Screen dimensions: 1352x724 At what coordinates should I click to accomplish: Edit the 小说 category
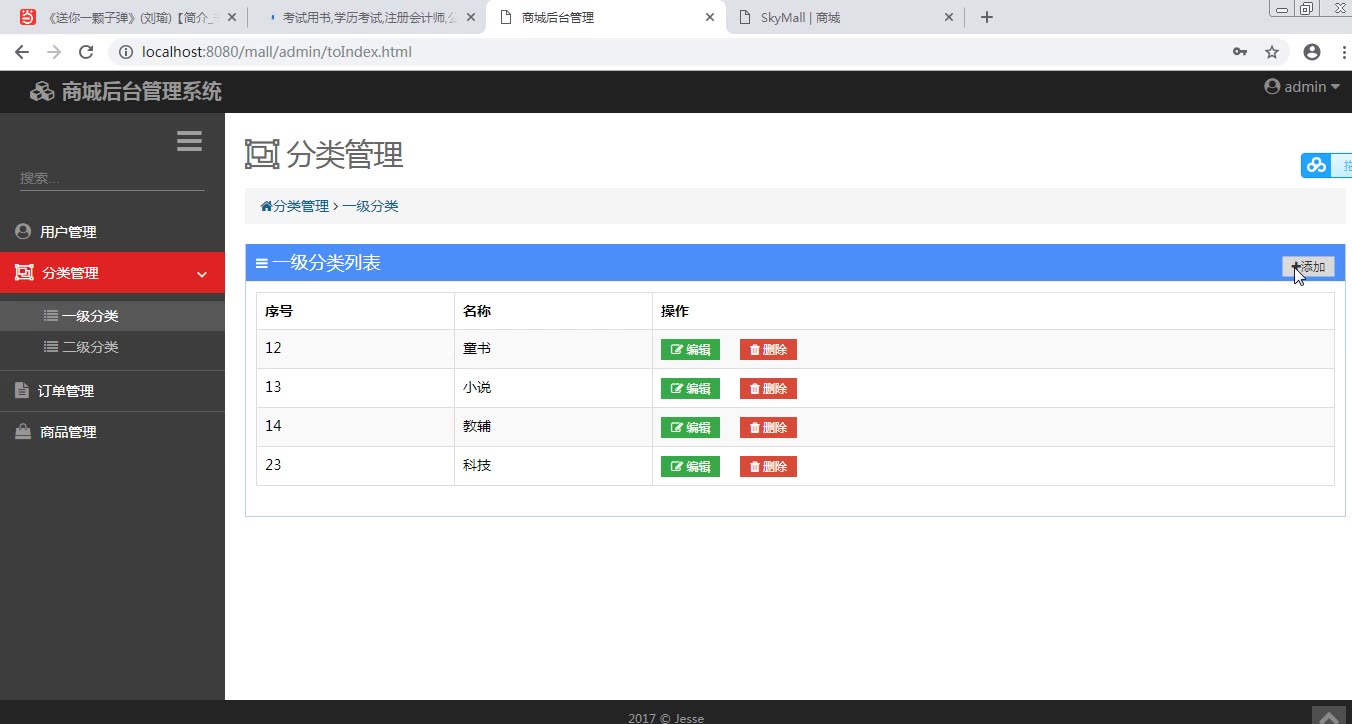pyautogui.click(x=690, y=389)
